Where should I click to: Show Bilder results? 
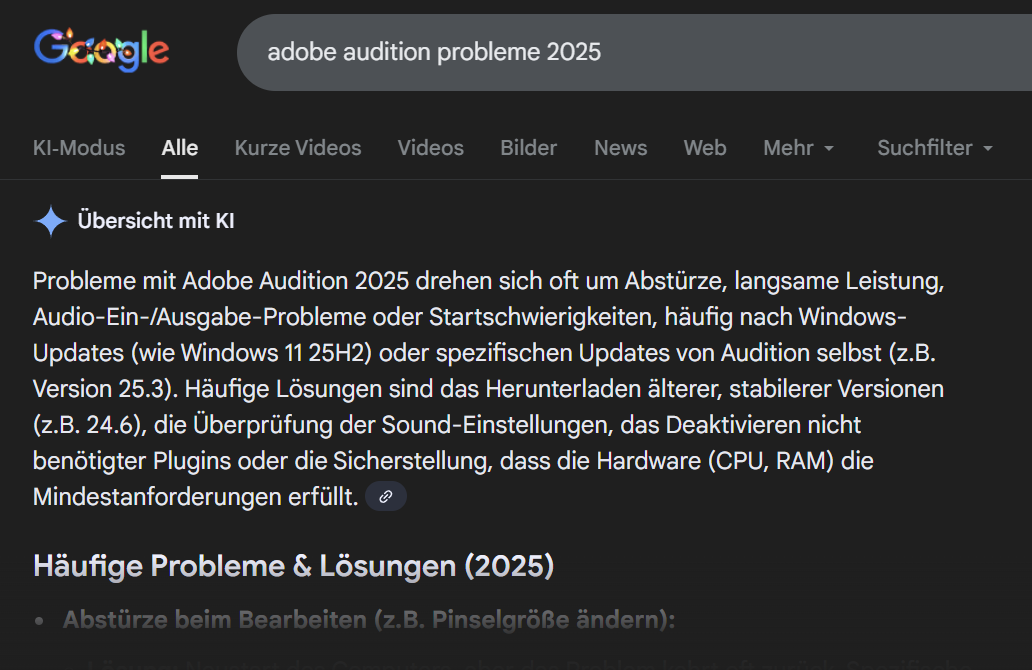pyautogui.click(x=528, y=148)
